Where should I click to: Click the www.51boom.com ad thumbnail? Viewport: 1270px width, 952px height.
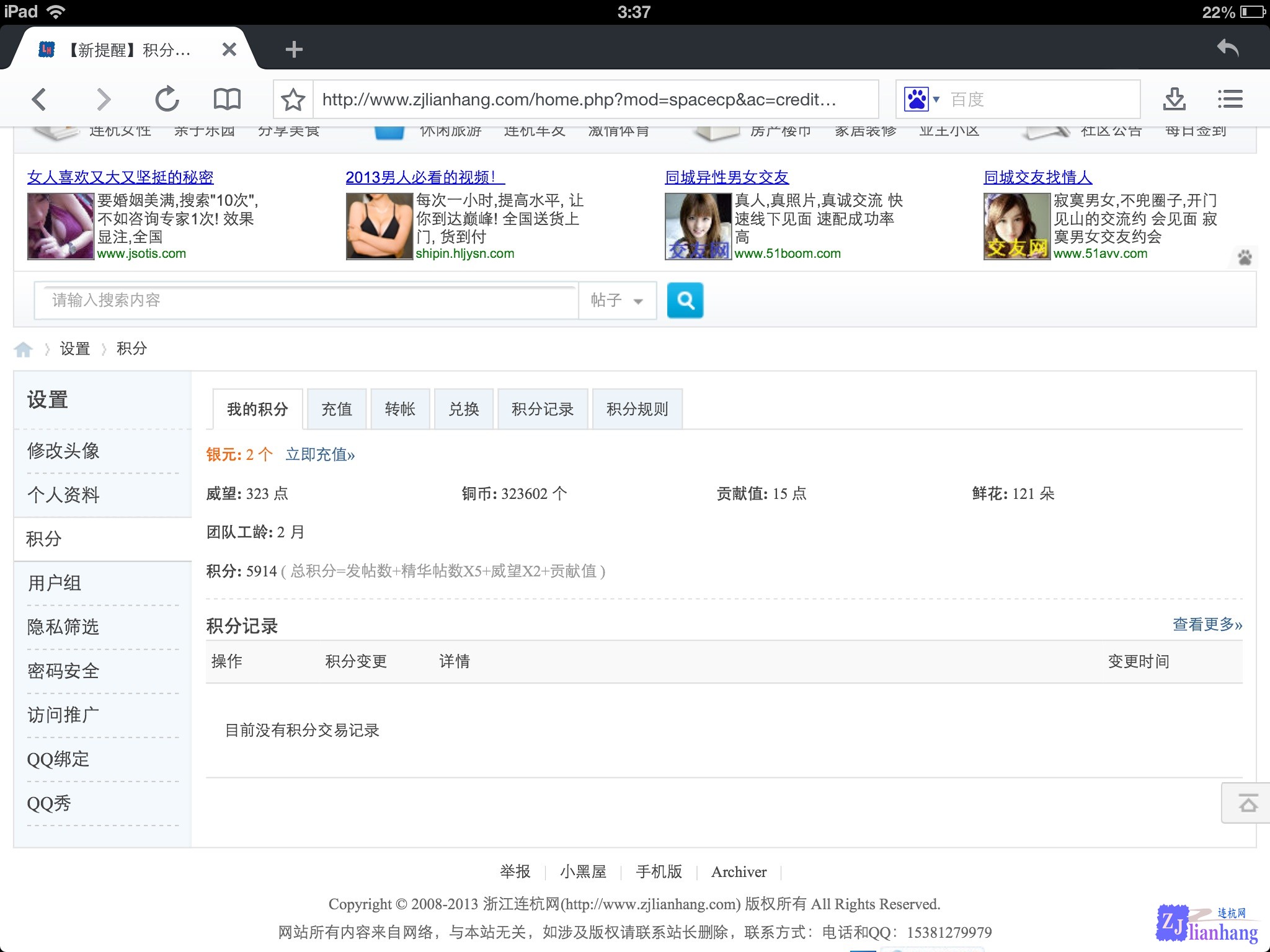click(x=698, y=226)
